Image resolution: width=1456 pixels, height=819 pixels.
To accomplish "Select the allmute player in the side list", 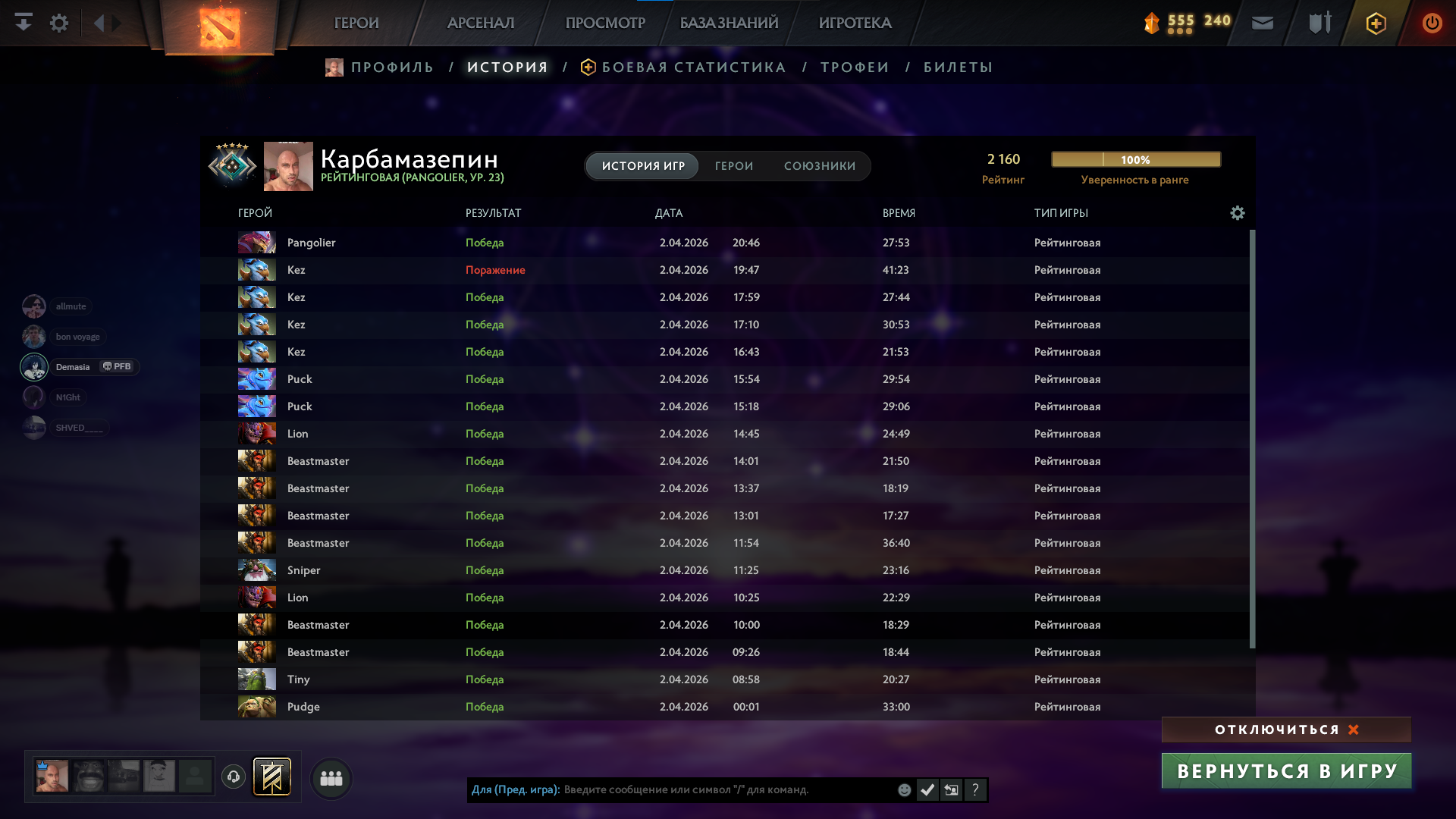I will pos(57,306).
